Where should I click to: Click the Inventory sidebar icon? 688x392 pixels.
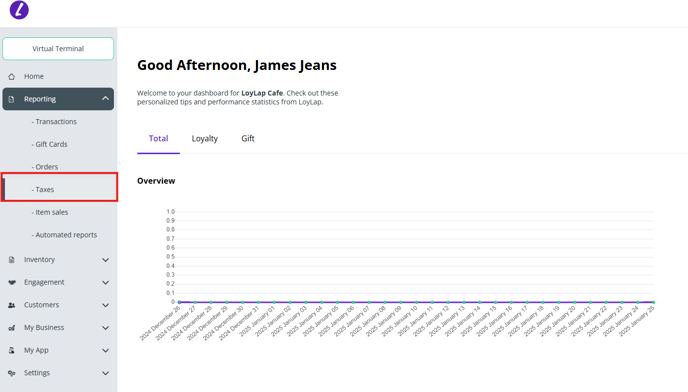coord(11,260)
